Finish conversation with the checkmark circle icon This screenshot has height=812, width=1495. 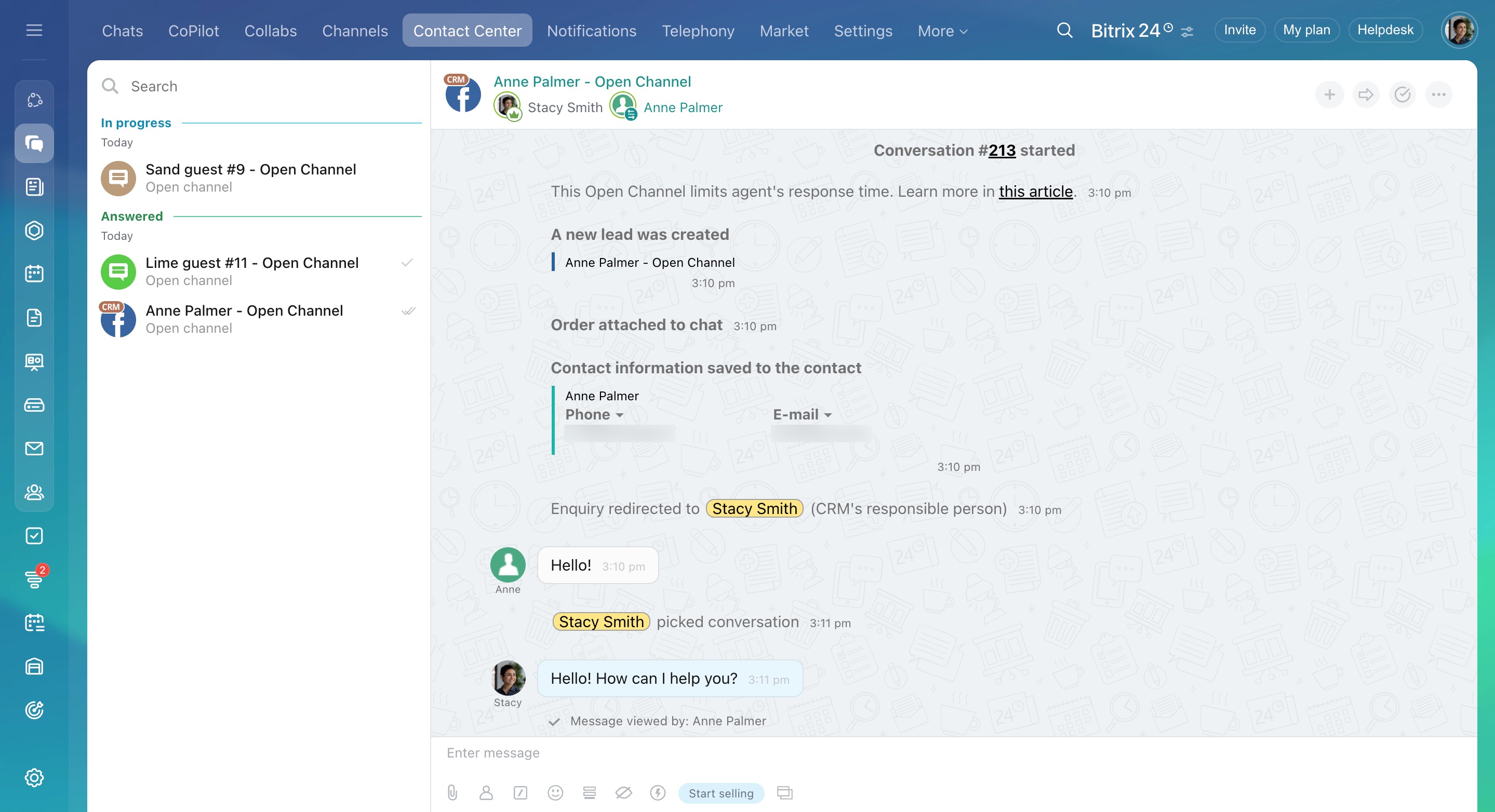tap(1402, 94)
